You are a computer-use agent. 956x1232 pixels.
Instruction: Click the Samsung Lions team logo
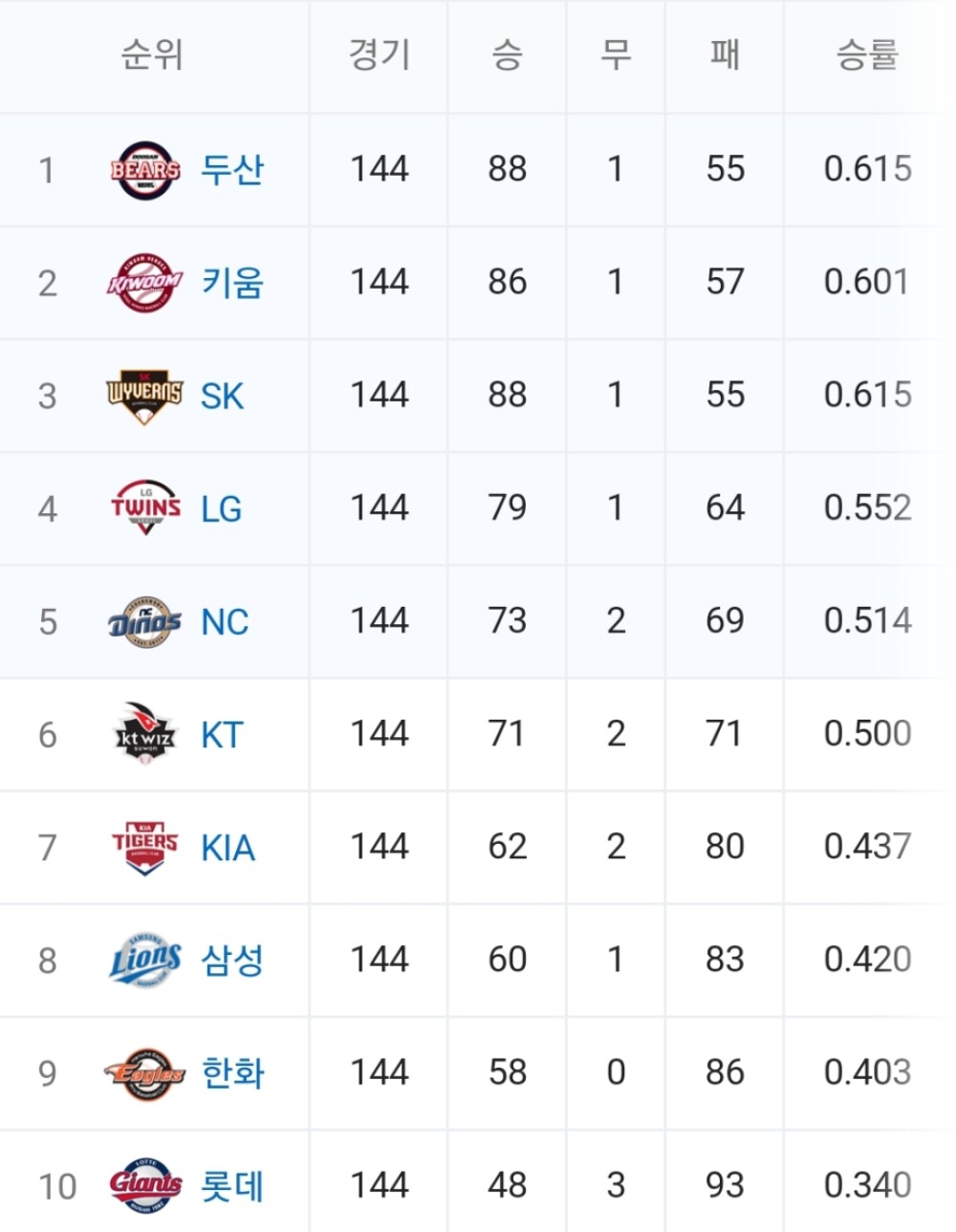tap(145, 960)
